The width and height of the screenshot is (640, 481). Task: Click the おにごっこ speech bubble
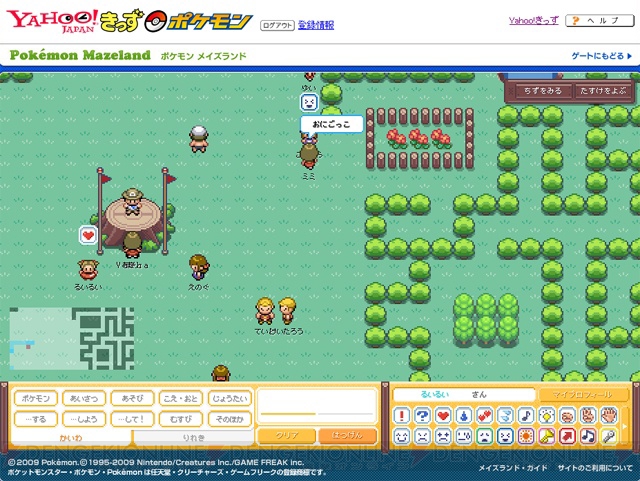(331, 124)
